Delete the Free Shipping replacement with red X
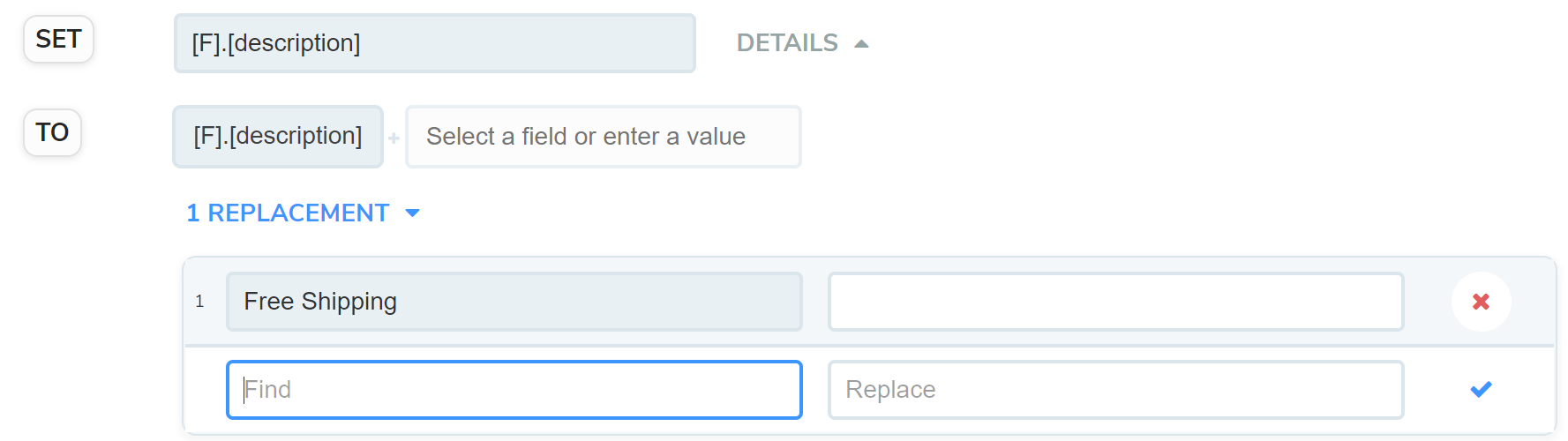Viewport: 1568px width, 441px height. click(x=1481, y=302)
